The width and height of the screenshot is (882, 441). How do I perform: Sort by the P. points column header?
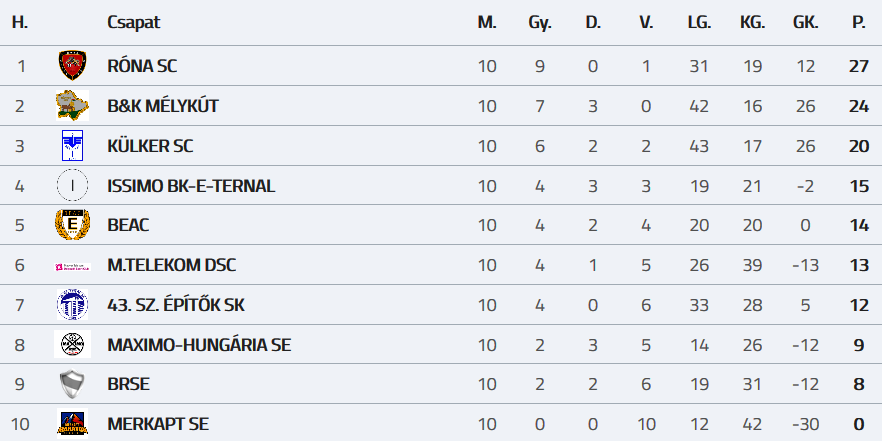click(x=858, y=22)
